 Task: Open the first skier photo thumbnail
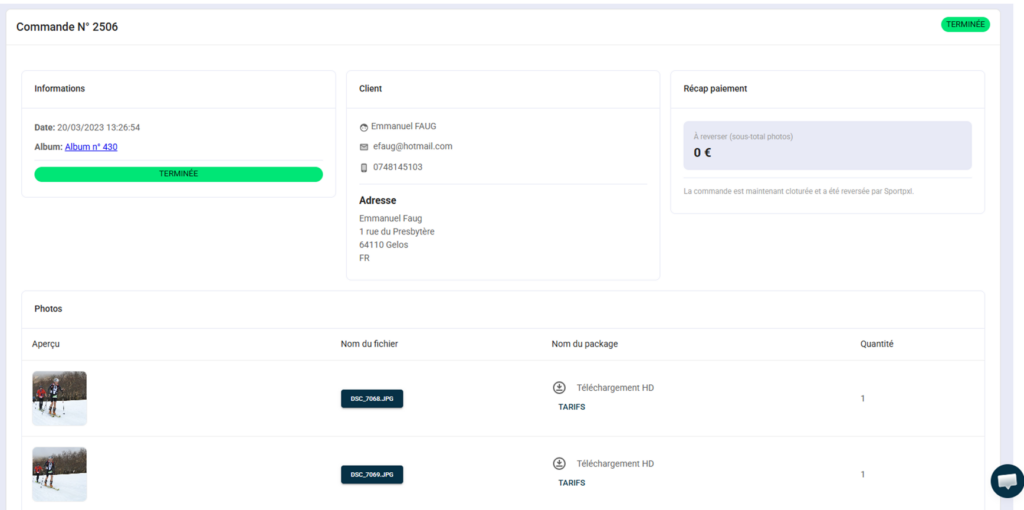pyautogui.click(x=59, y=398)
